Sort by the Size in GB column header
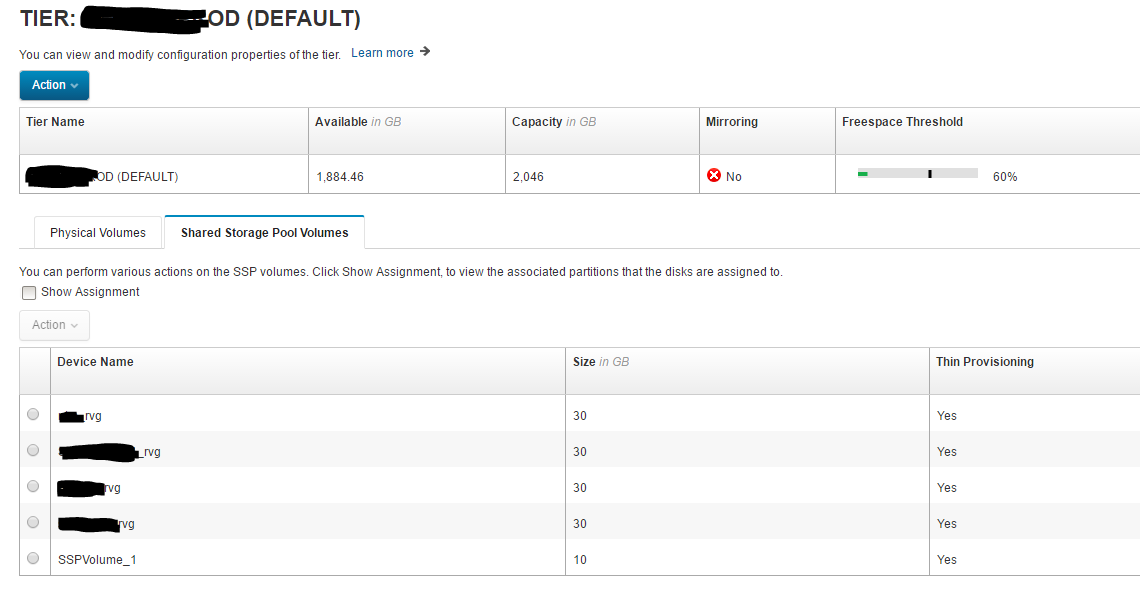 [600, 362]
